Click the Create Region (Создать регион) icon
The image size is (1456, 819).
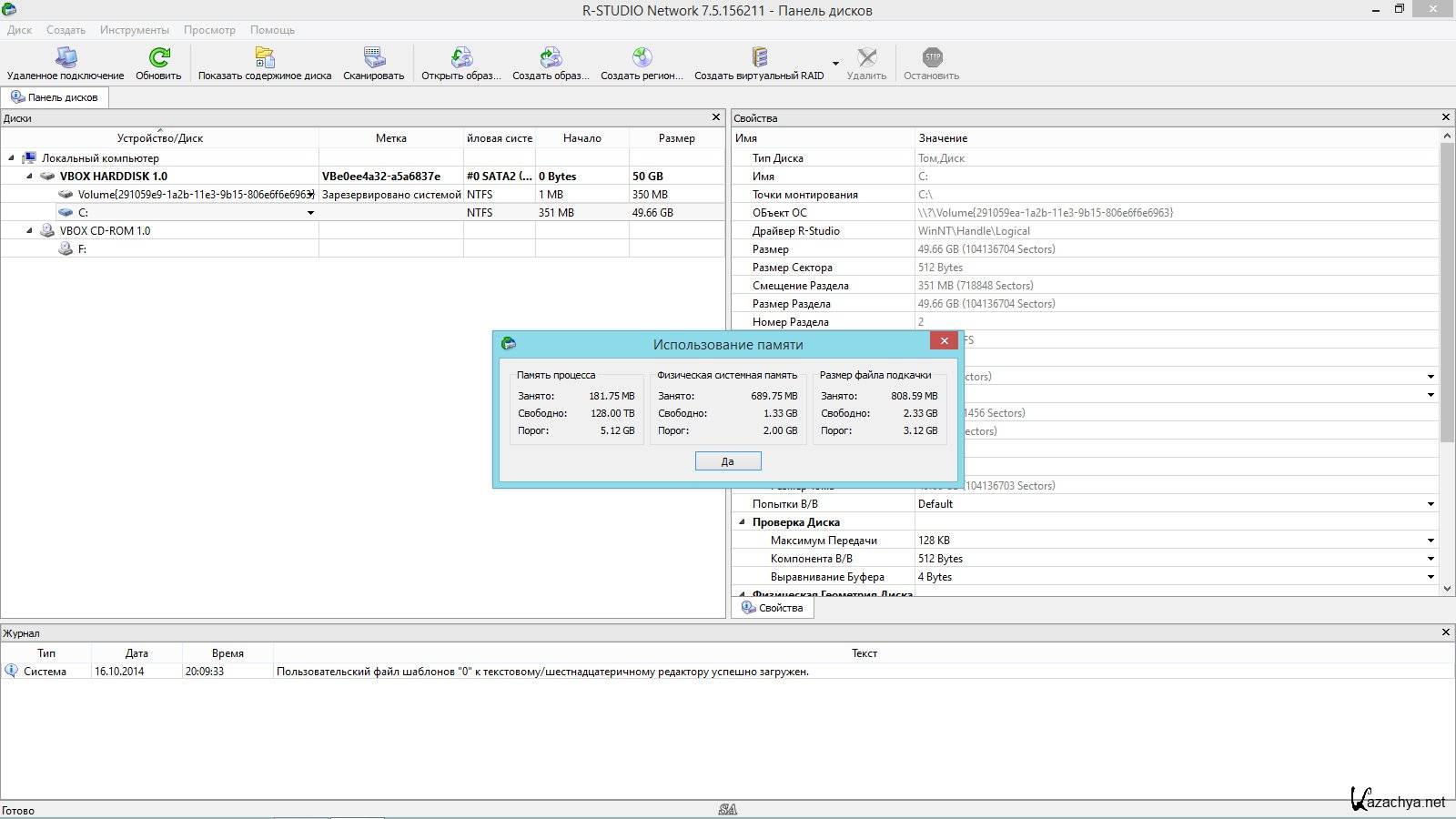642,58
